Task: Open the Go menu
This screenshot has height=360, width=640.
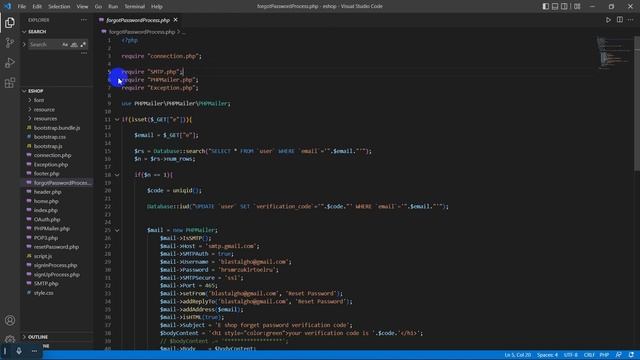Action: pyautogui.click(x=98, y=7)
